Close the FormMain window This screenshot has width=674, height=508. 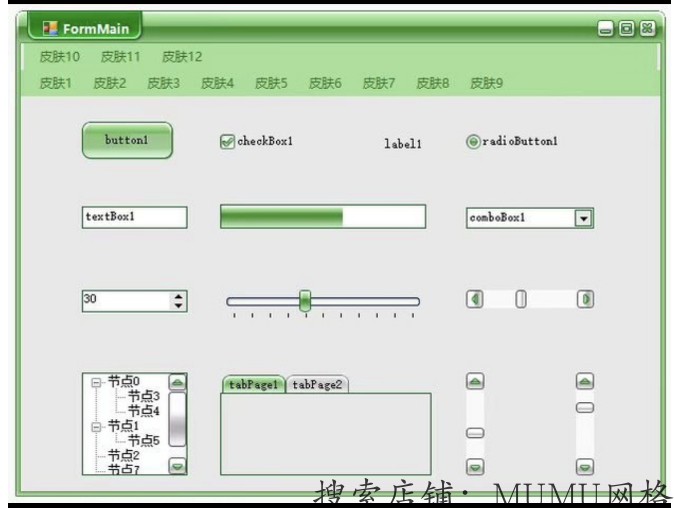coord(647,29)
